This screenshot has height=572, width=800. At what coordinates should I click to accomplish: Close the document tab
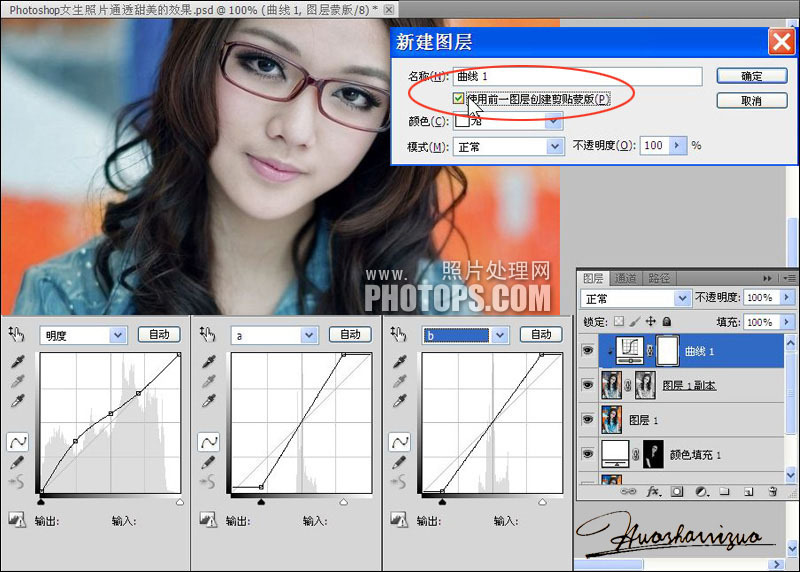click(389, 10)
